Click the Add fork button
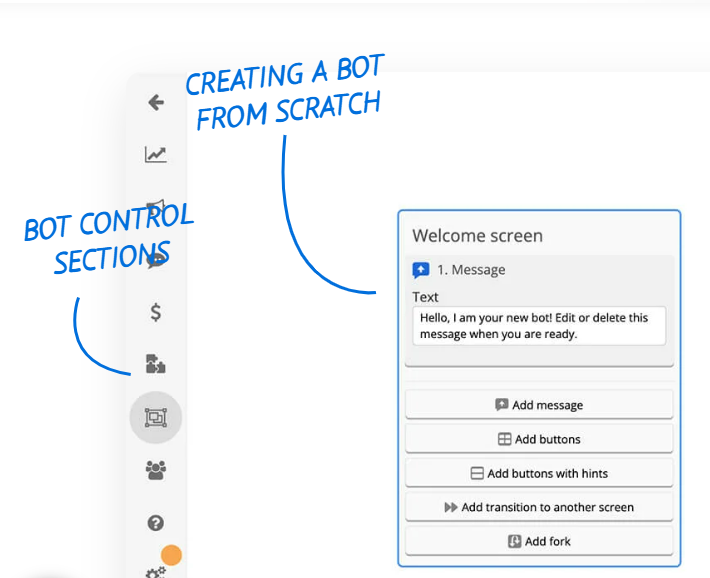The height and width of the screenshot is (578, 710). (x=539, y=541)
